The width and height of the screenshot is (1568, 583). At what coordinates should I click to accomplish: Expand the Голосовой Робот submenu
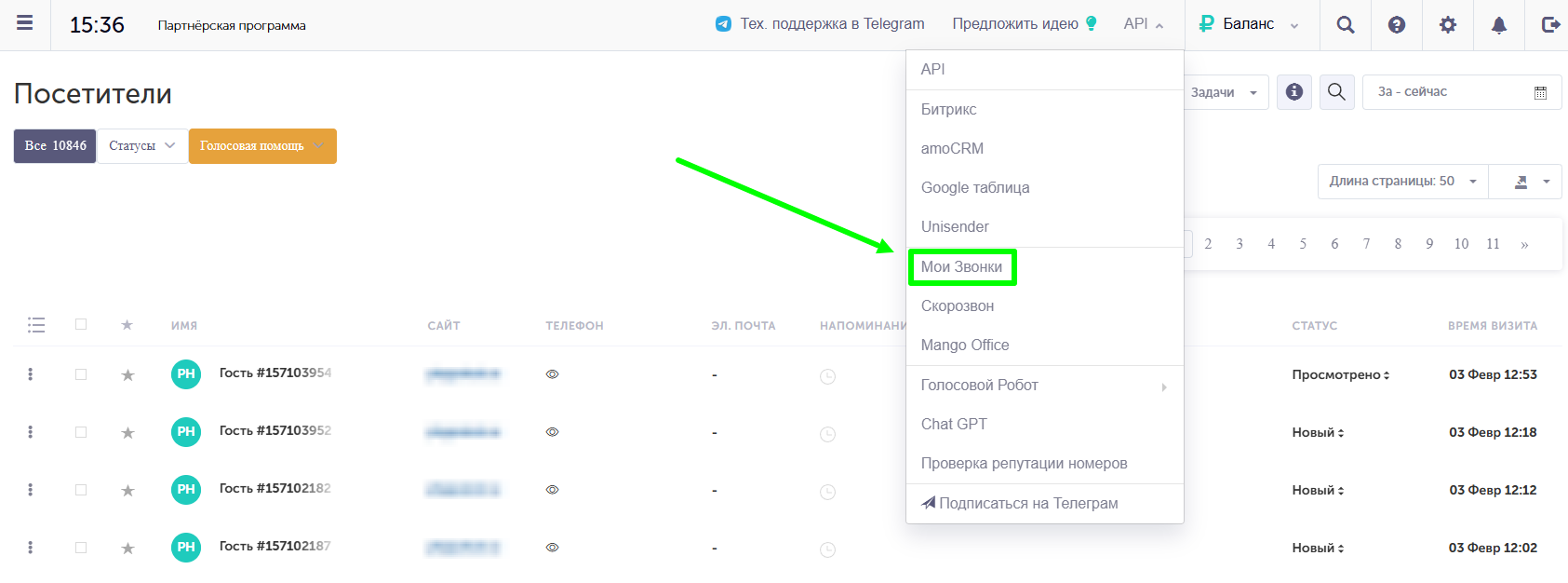point(1045,386)
